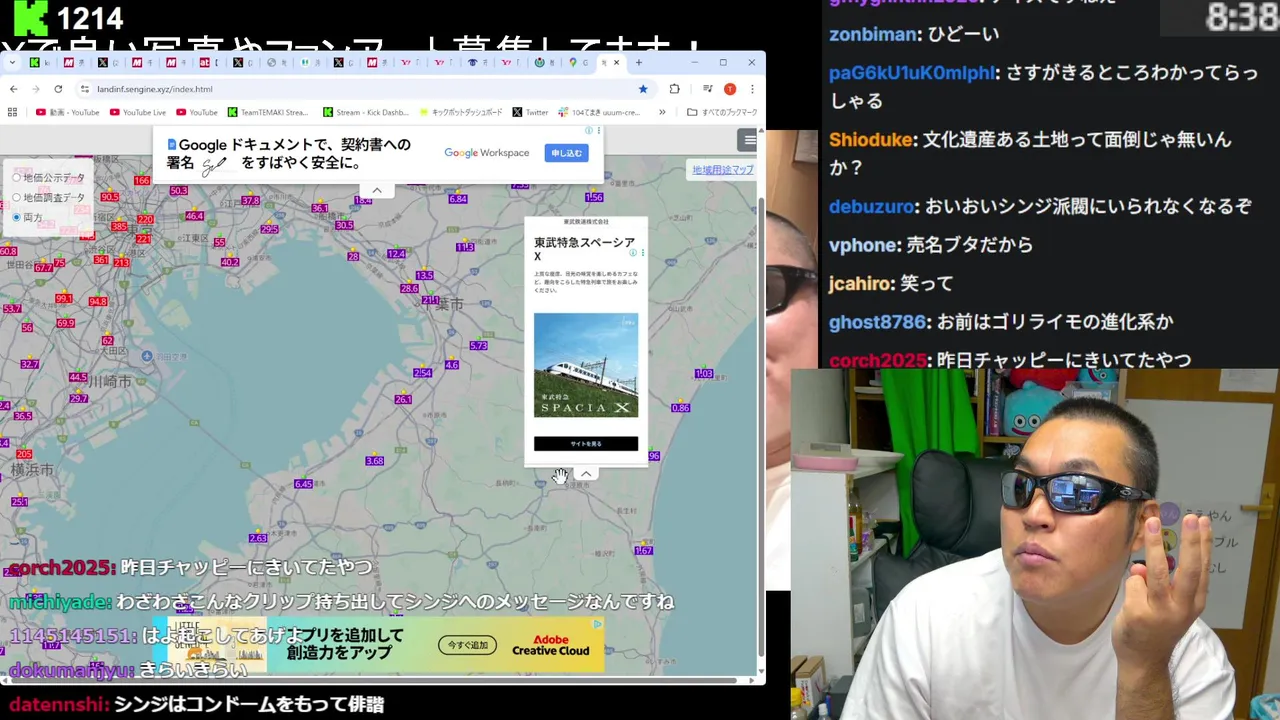Open the Google Workspace ad options dots
The width and height of the screenshot is (1280, 720).
599,130
